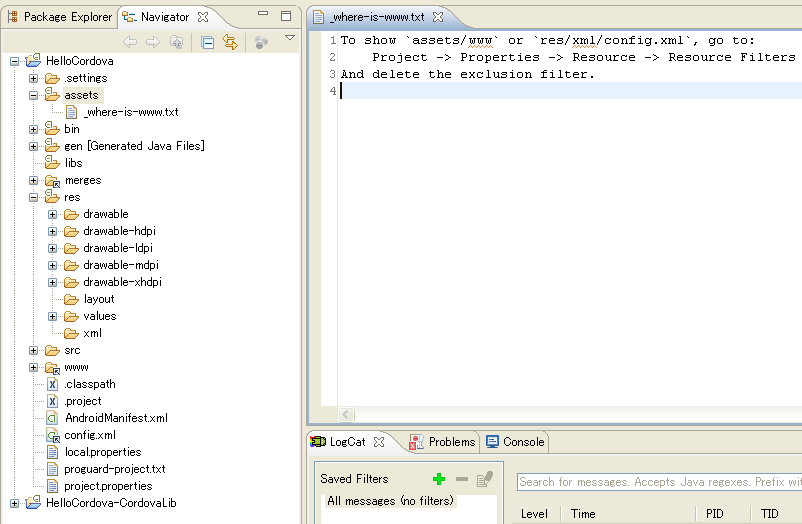Collapse the res folder tree node
Screen dimensions: 802x524
34,197
